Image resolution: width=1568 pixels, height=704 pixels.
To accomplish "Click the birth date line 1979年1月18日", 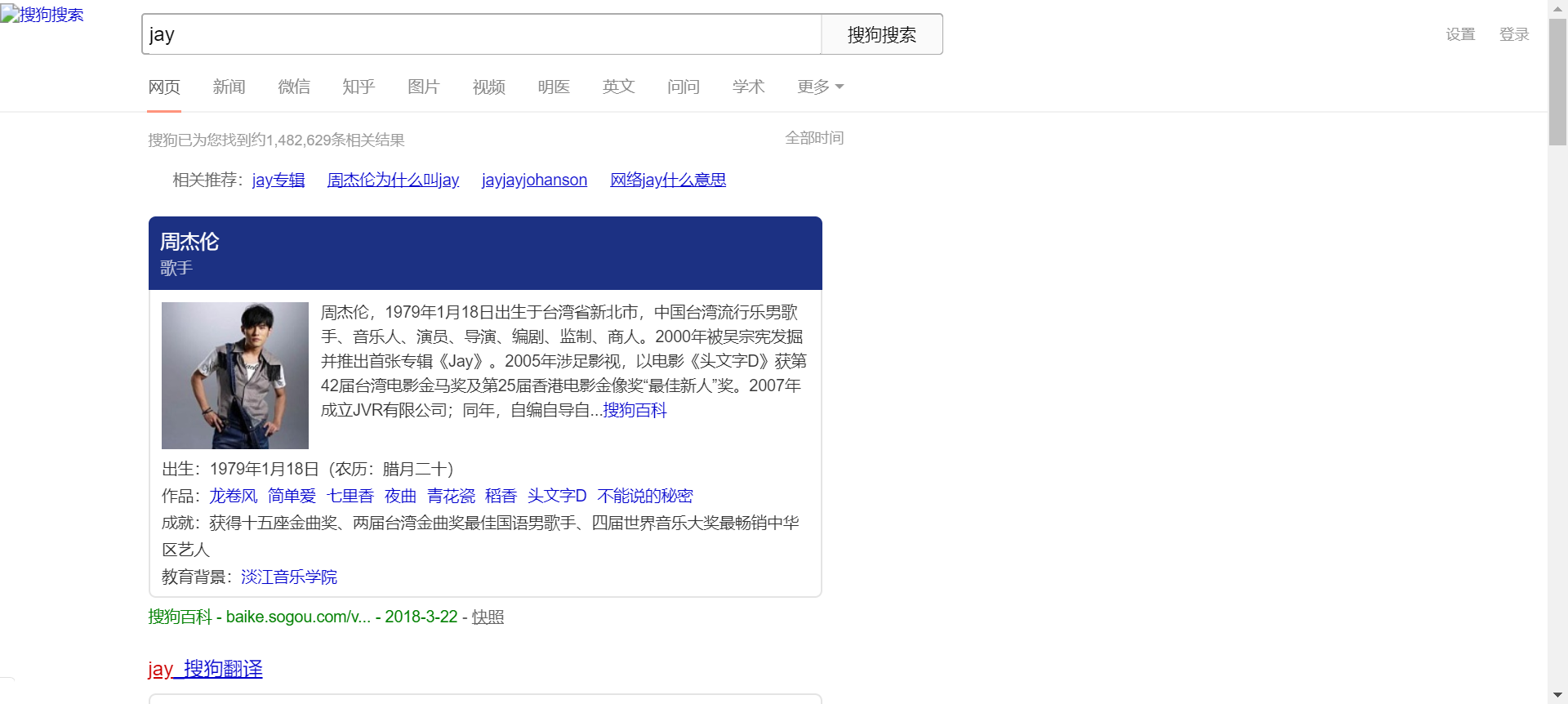I will click(307, 469).
